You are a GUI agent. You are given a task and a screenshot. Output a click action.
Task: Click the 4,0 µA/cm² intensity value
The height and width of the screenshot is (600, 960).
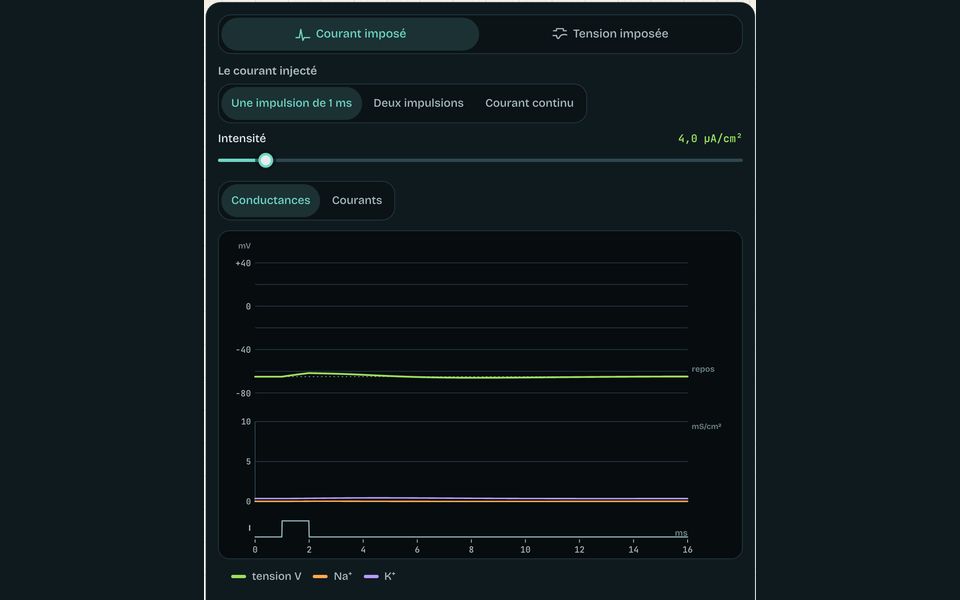pyautogui.click(x=710, y=138)
